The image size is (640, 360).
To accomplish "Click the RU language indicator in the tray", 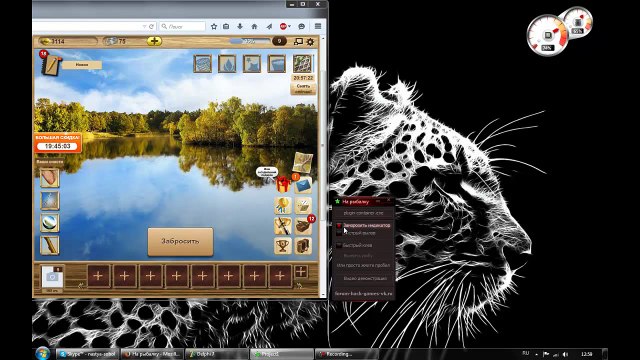I will [526, 353].
